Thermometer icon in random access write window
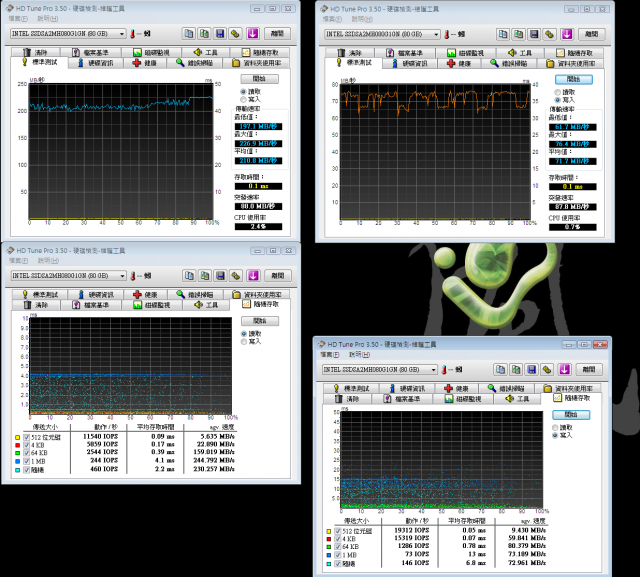 (444, 370)
